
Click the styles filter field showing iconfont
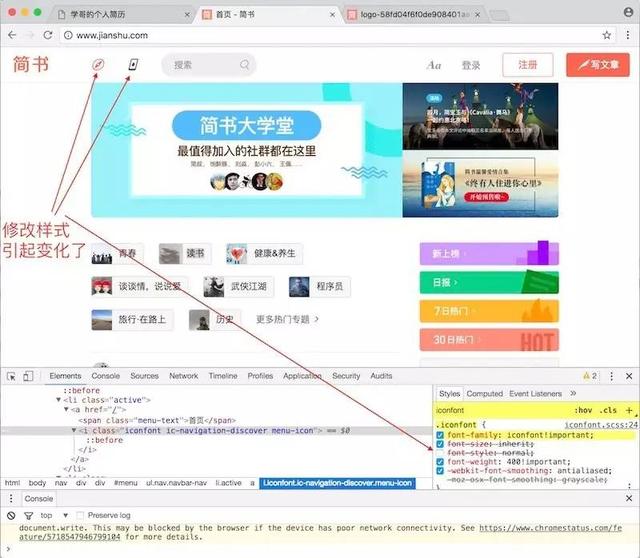click(x=502, y=410)
